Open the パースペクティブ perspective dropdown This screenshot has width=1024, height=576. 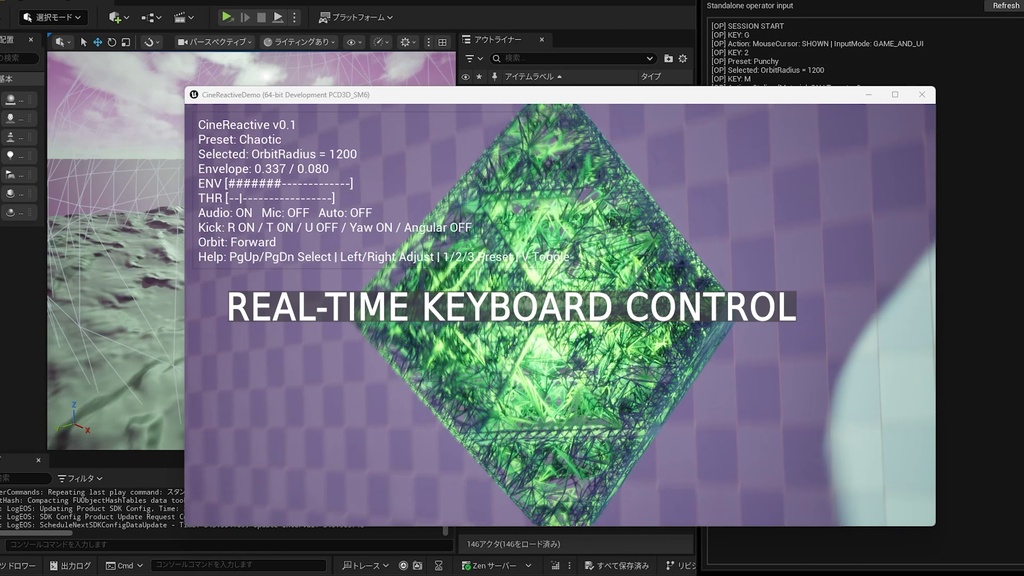coord(214,42)
